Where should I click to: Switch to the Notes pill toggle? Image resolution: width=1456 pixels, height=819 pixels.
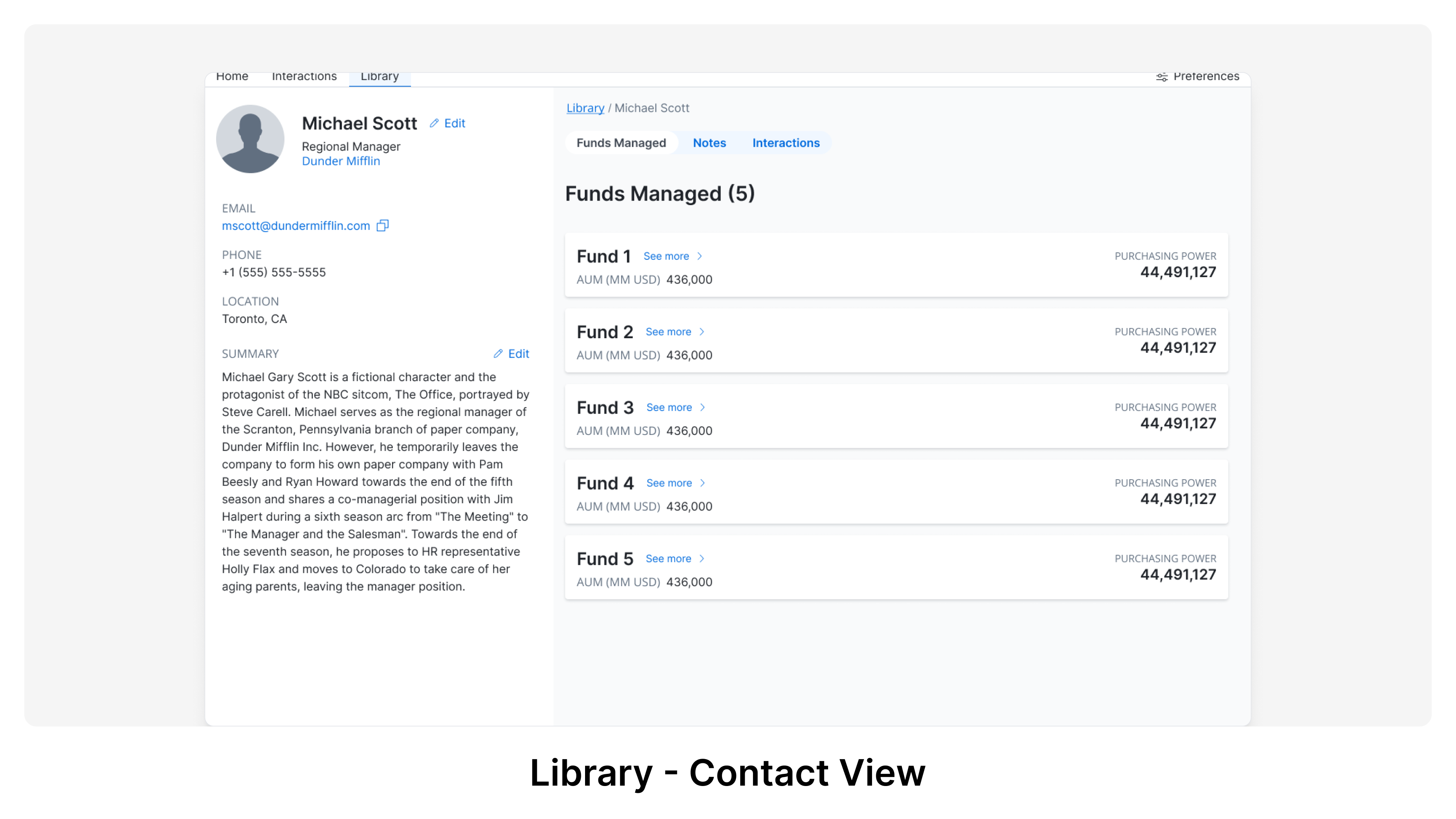(709, 143)
